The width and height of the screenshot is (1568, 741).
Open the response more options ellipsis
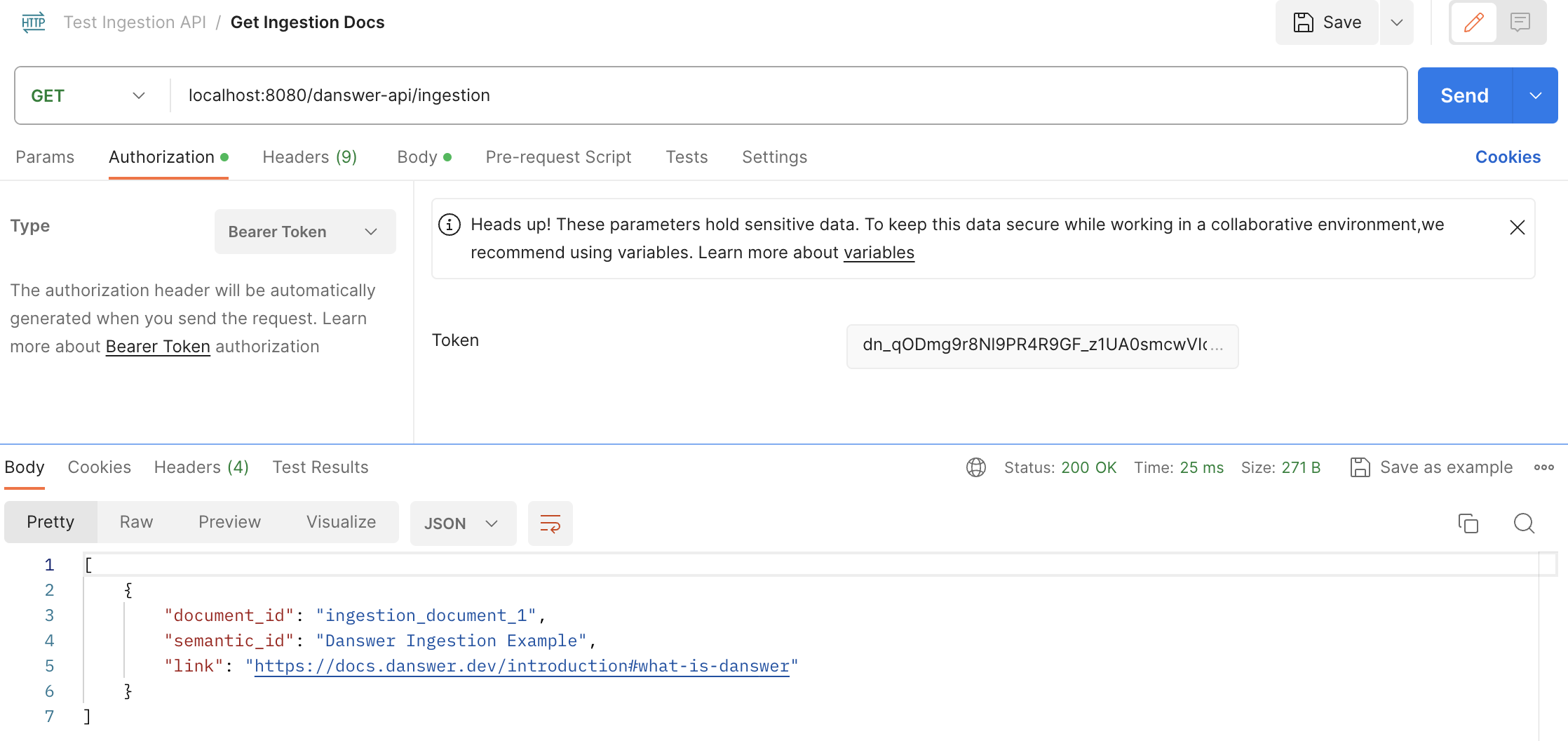click(x=1543, y=467)
